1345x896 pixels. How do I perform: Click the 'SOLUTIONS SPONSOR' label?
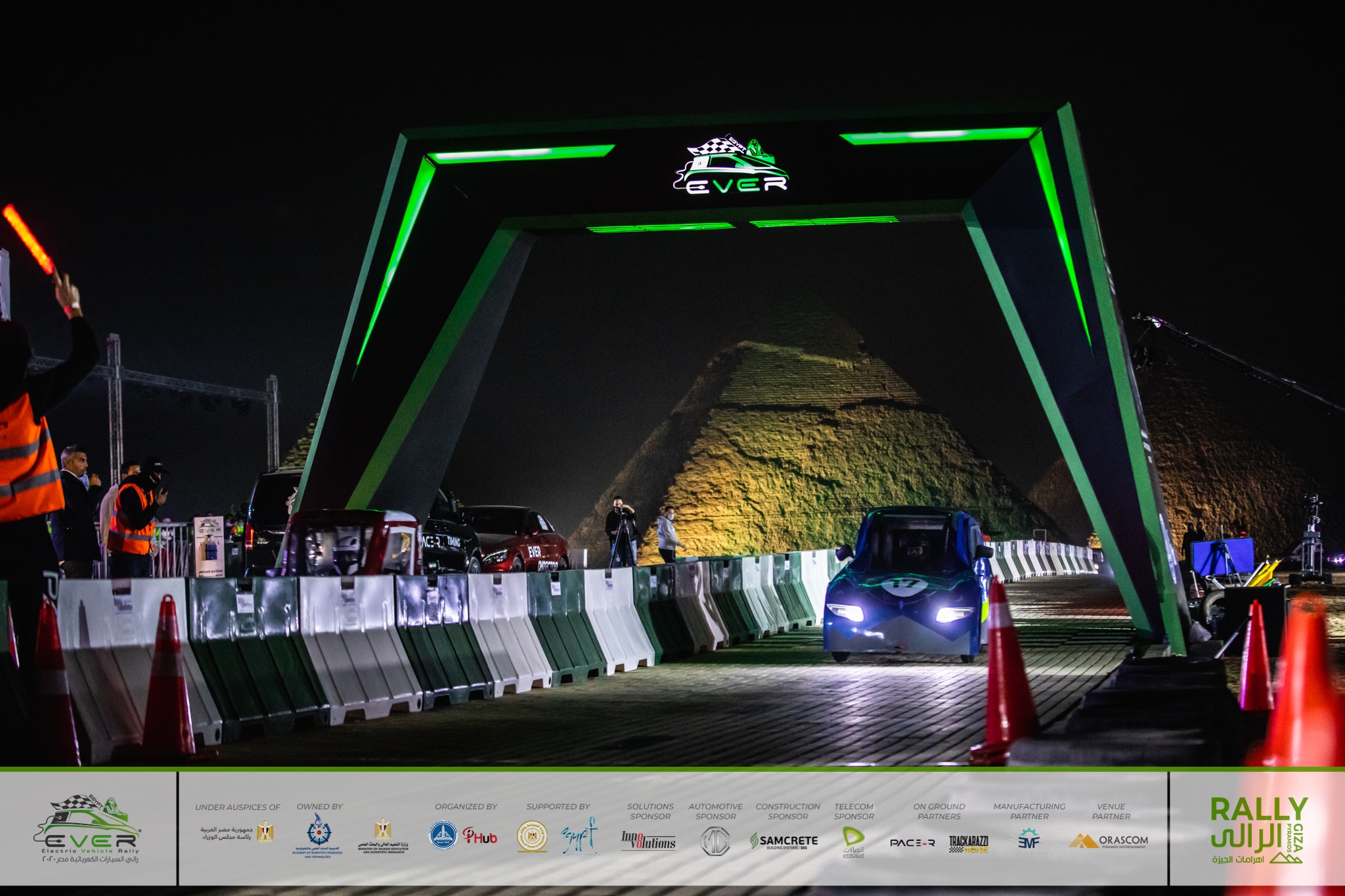click(650, 811)
